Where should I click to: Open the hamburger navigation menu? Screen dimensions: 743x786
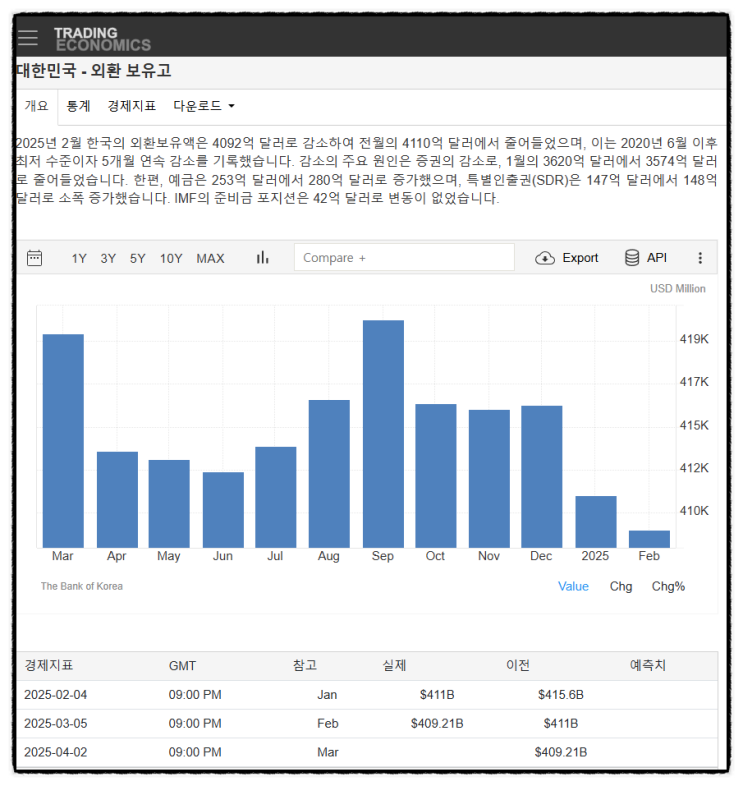pyautogui.click(x=28, y=38)
